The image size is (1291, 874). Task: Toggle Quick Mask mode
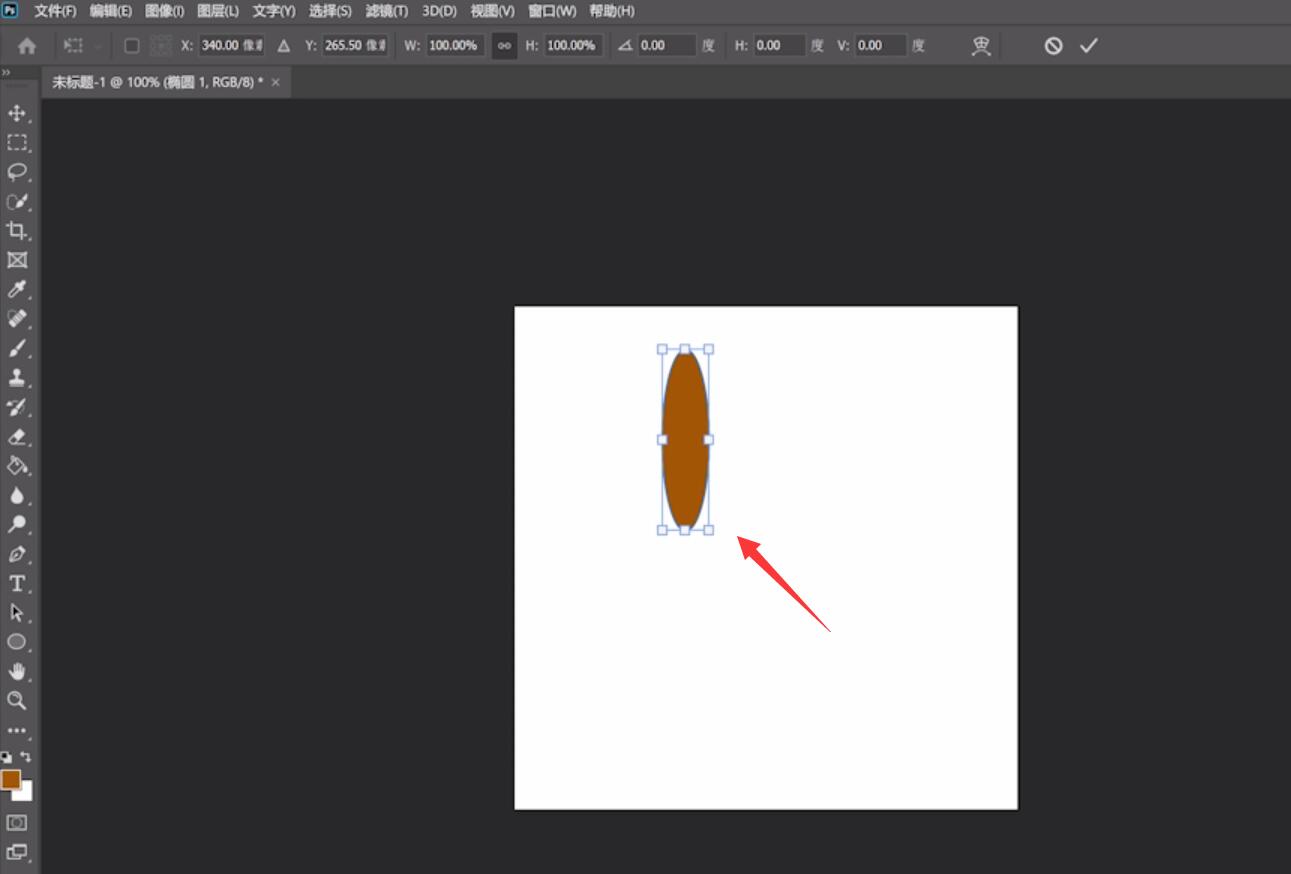pos(17,822)
